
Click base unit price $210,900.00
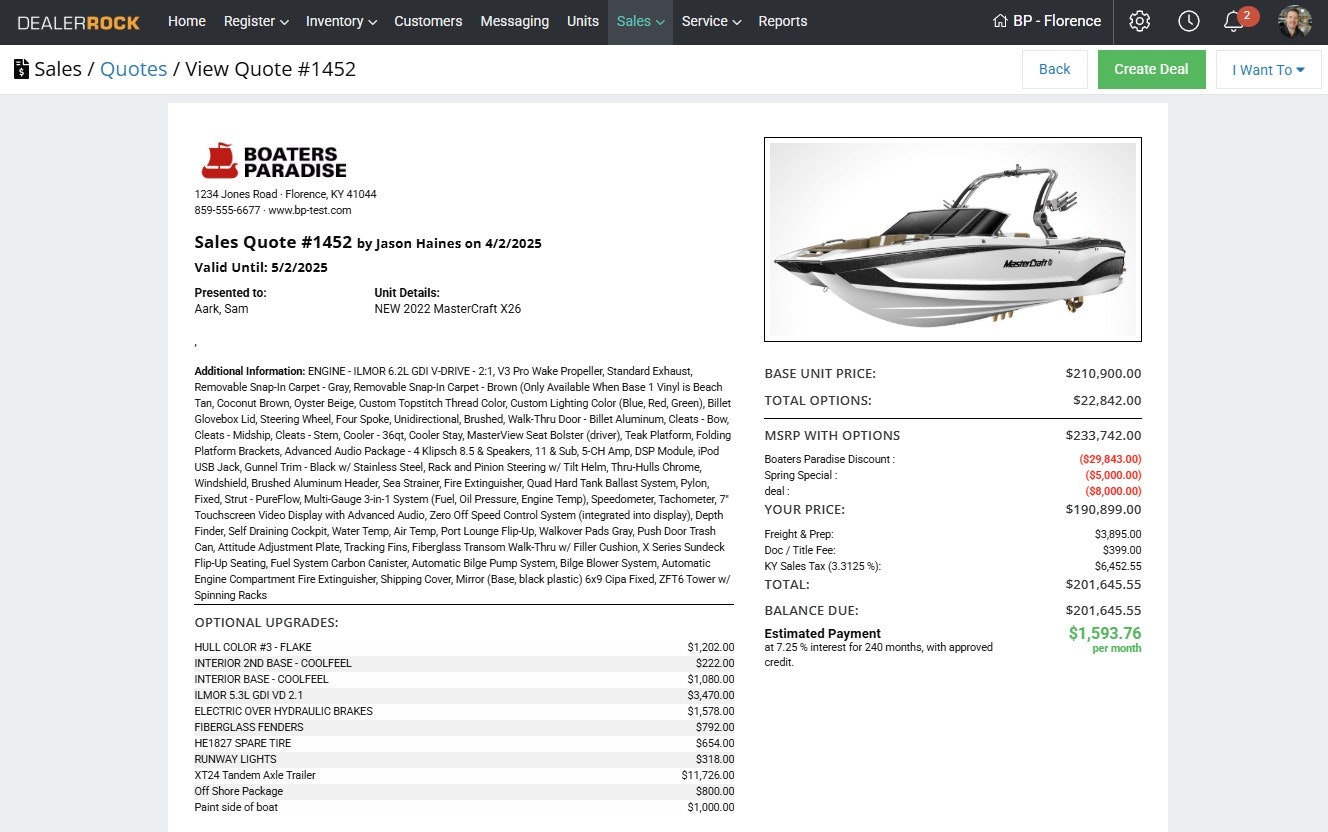pyautogui.click(x=1103, y=374)
